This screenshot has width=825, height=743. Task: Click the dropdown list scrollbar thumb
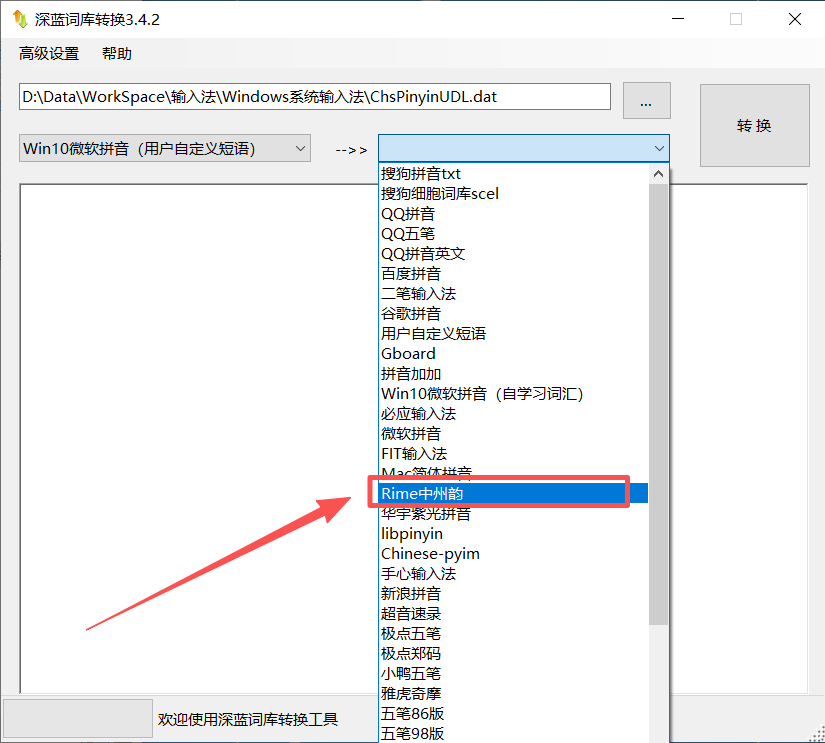658,404
